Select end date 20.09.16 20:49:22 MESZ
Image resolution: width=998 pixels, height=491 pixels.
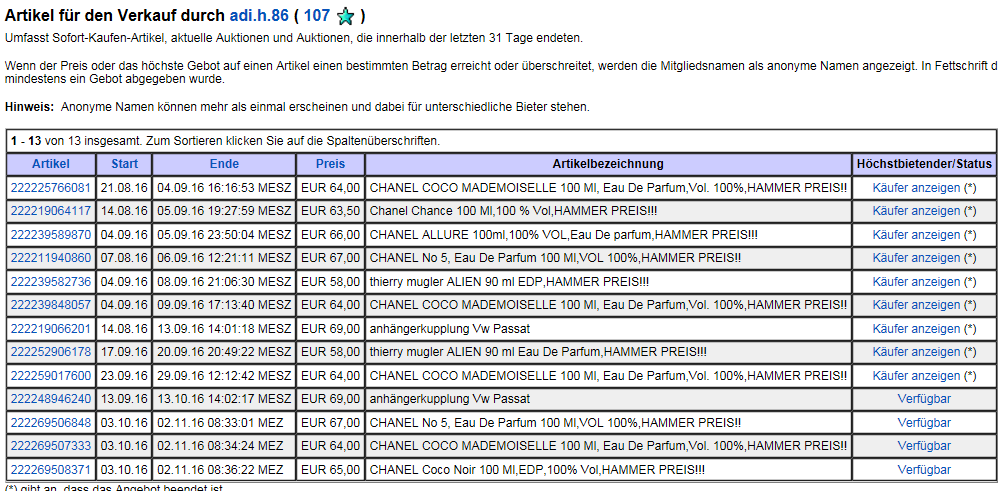224,352
